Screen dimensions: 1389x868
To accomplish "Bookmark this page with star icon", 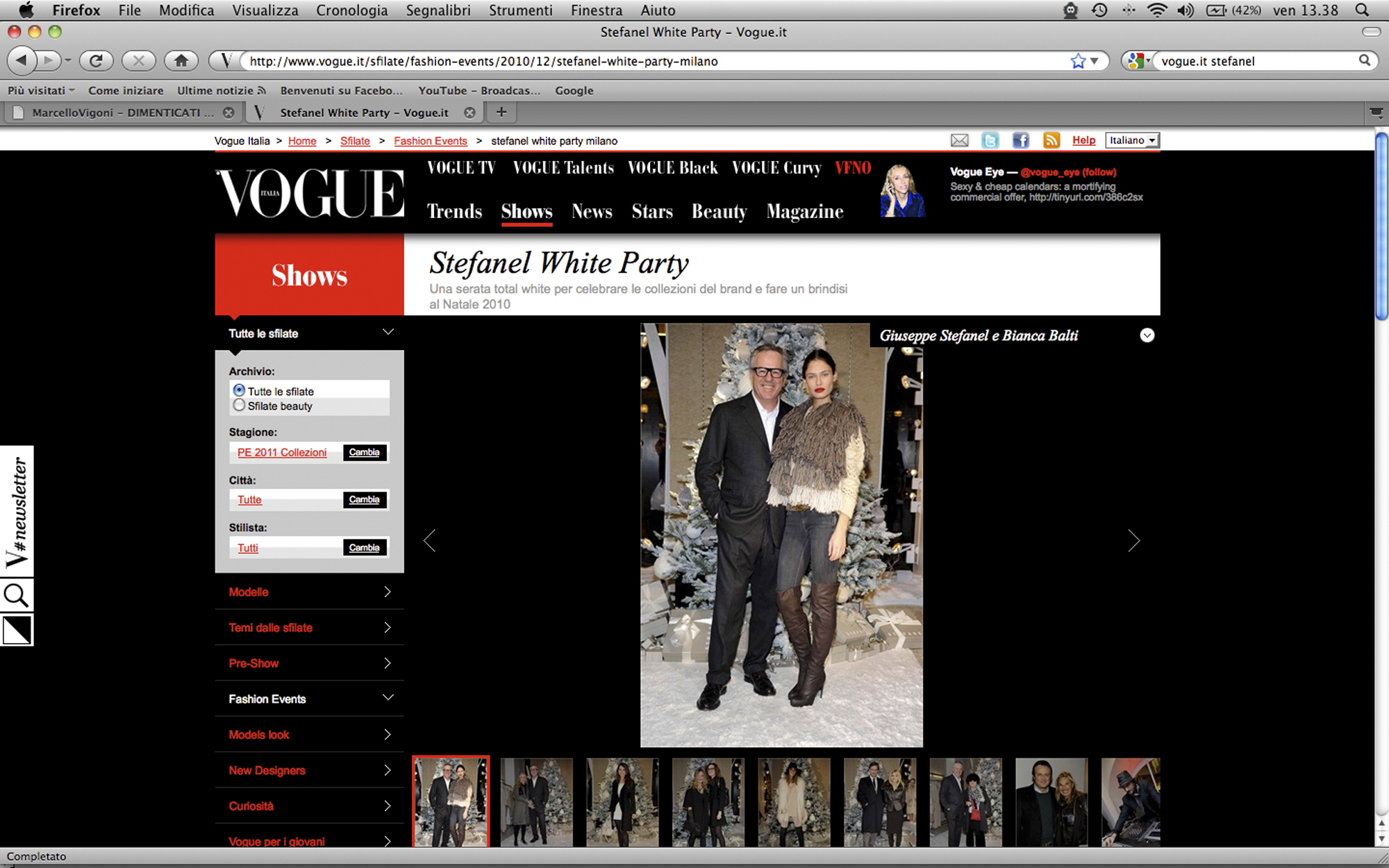I will 1077,61.
